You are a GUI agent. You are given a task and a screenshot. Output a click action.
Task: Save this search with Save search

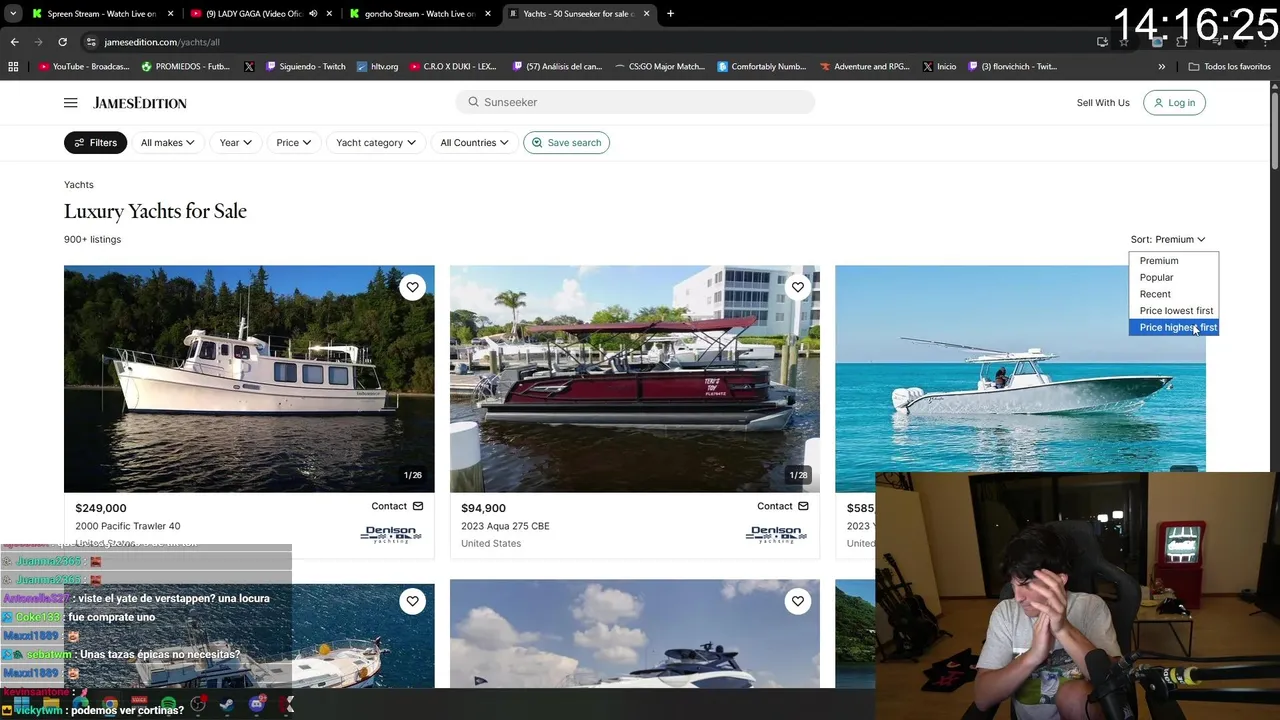[x=566, y=143]
